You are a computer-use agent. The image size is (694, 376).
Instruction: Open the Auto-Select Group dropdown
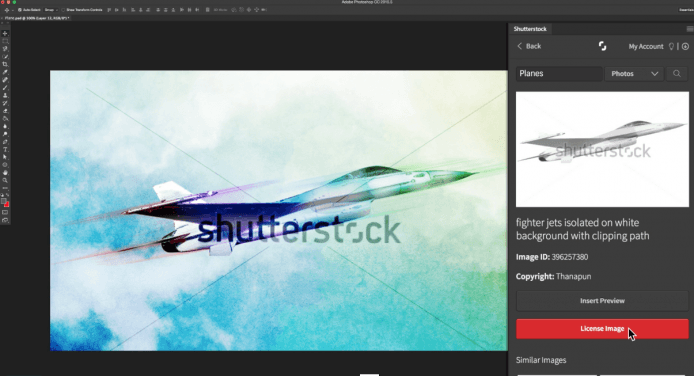point(50,10)
